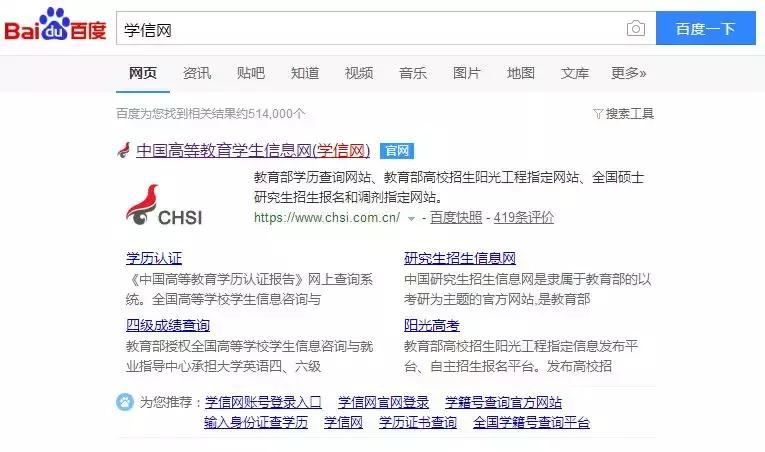
Task: Open the 地图 tab
Action: coord(521,73)
